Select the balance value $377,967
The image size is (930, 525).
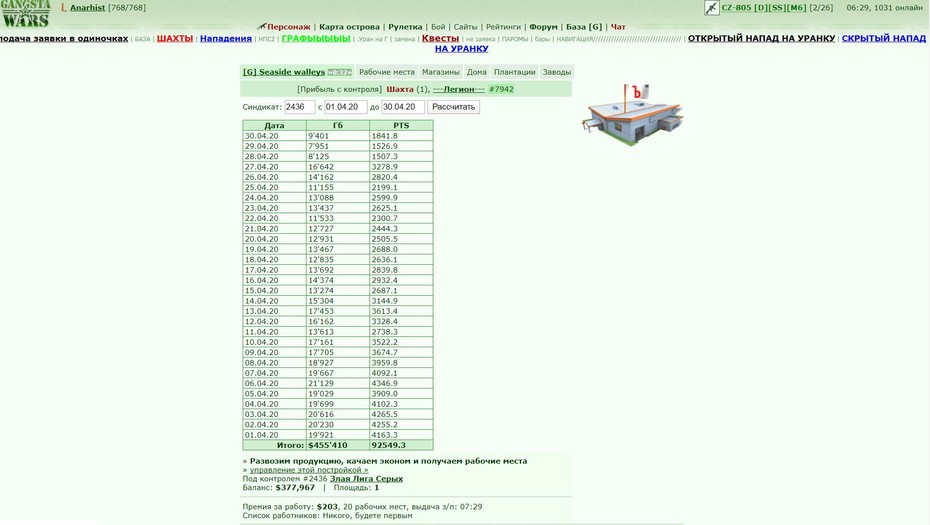[x=295, y=488]
